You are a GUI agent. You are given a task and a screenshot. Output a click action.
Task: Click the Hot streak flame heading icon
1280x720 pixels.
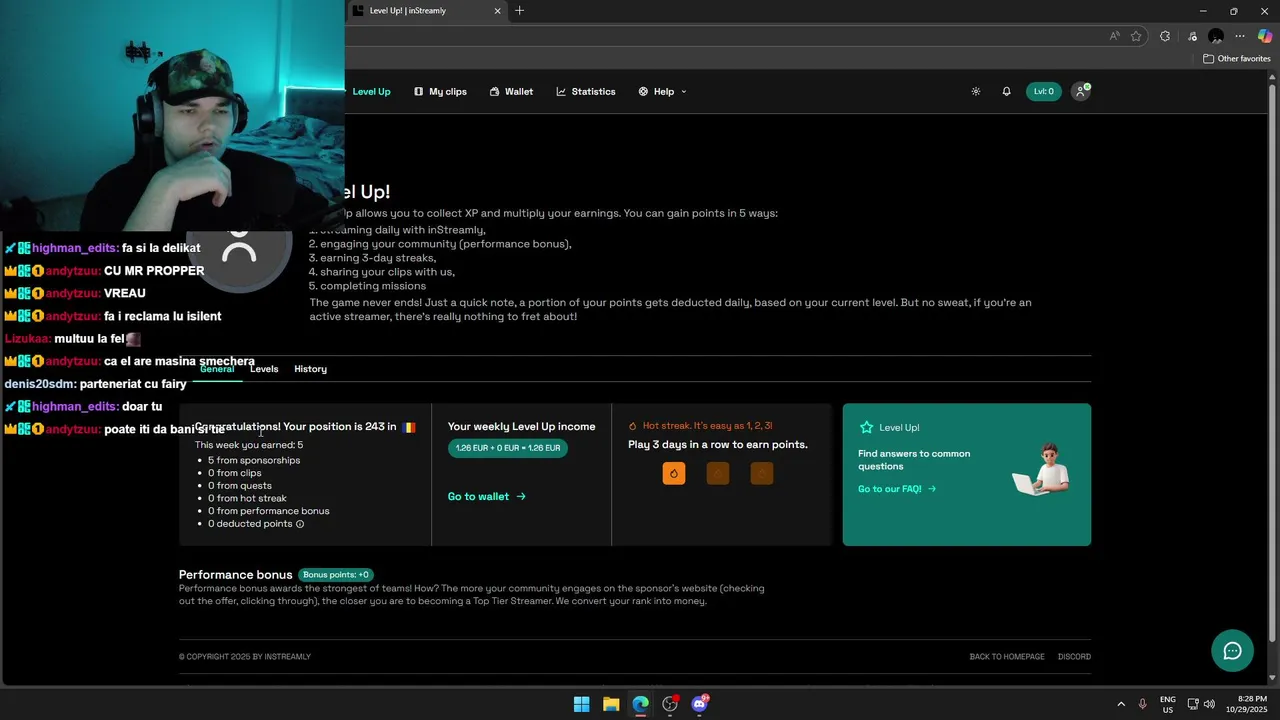(x=632, y=426)
